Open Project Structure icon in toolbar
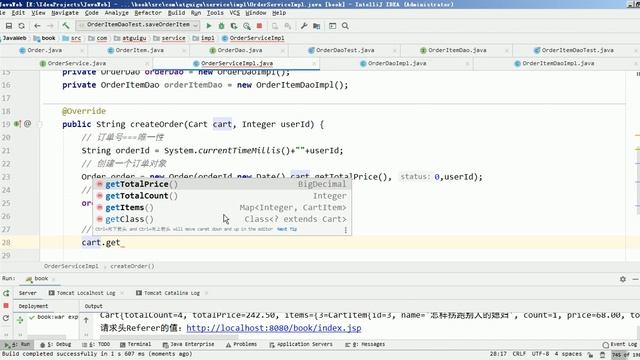 point(317,26)
